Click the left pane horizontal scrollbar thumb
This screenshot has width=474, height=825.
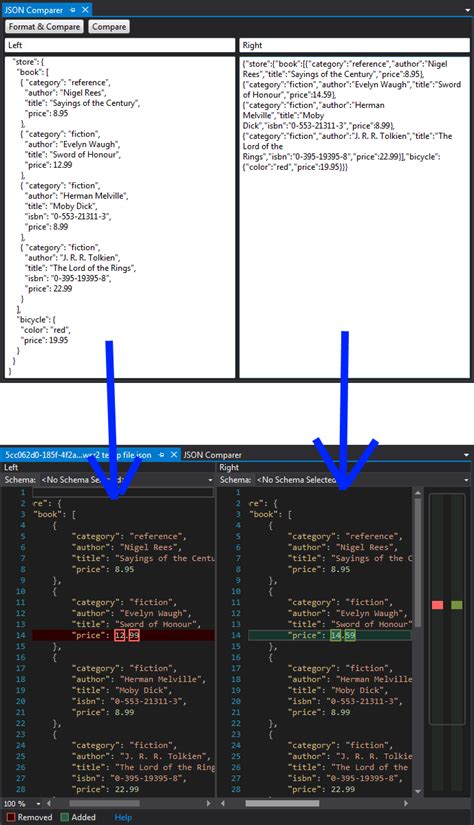[104, 803]
